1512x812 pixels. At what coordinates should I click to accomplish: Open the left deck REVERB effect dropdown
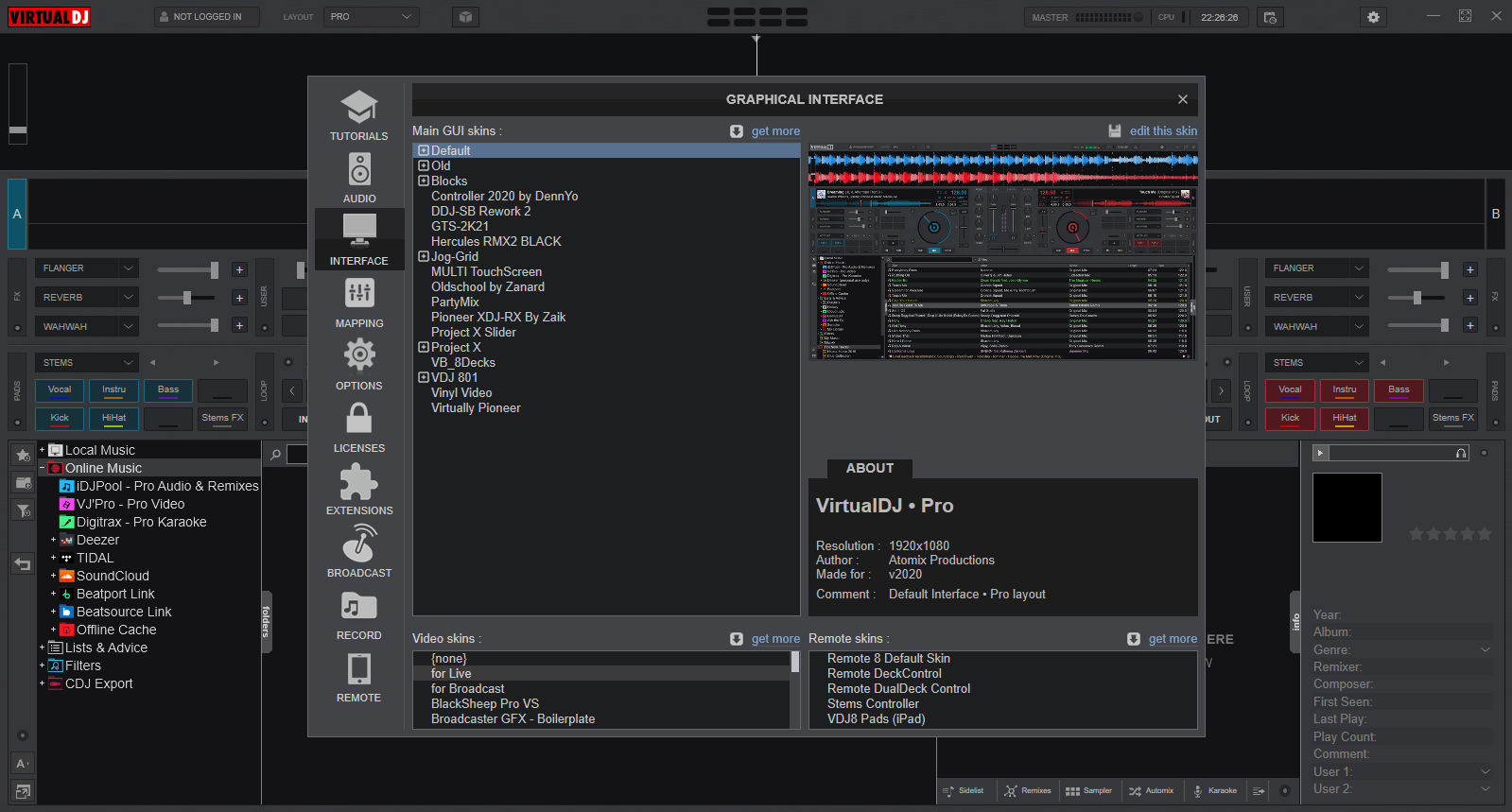click(x=87, y=298)
